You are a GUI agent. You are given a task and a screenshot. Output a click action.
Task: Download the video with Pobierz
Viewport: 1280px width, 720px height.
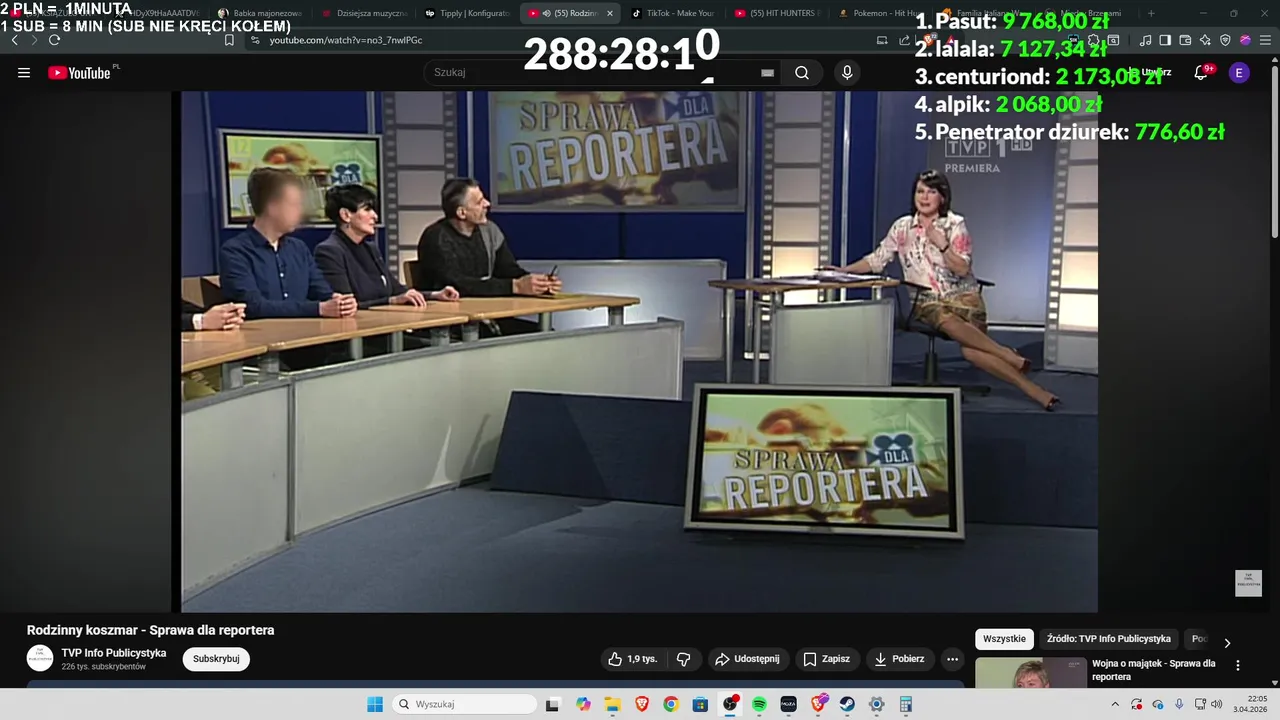point(898,659)
